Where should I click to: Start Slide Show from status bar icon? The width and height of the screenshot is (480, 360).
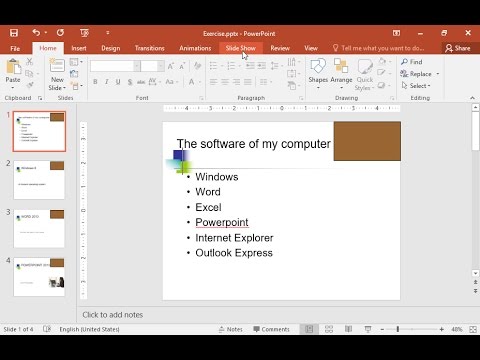[x=368, y=329]
